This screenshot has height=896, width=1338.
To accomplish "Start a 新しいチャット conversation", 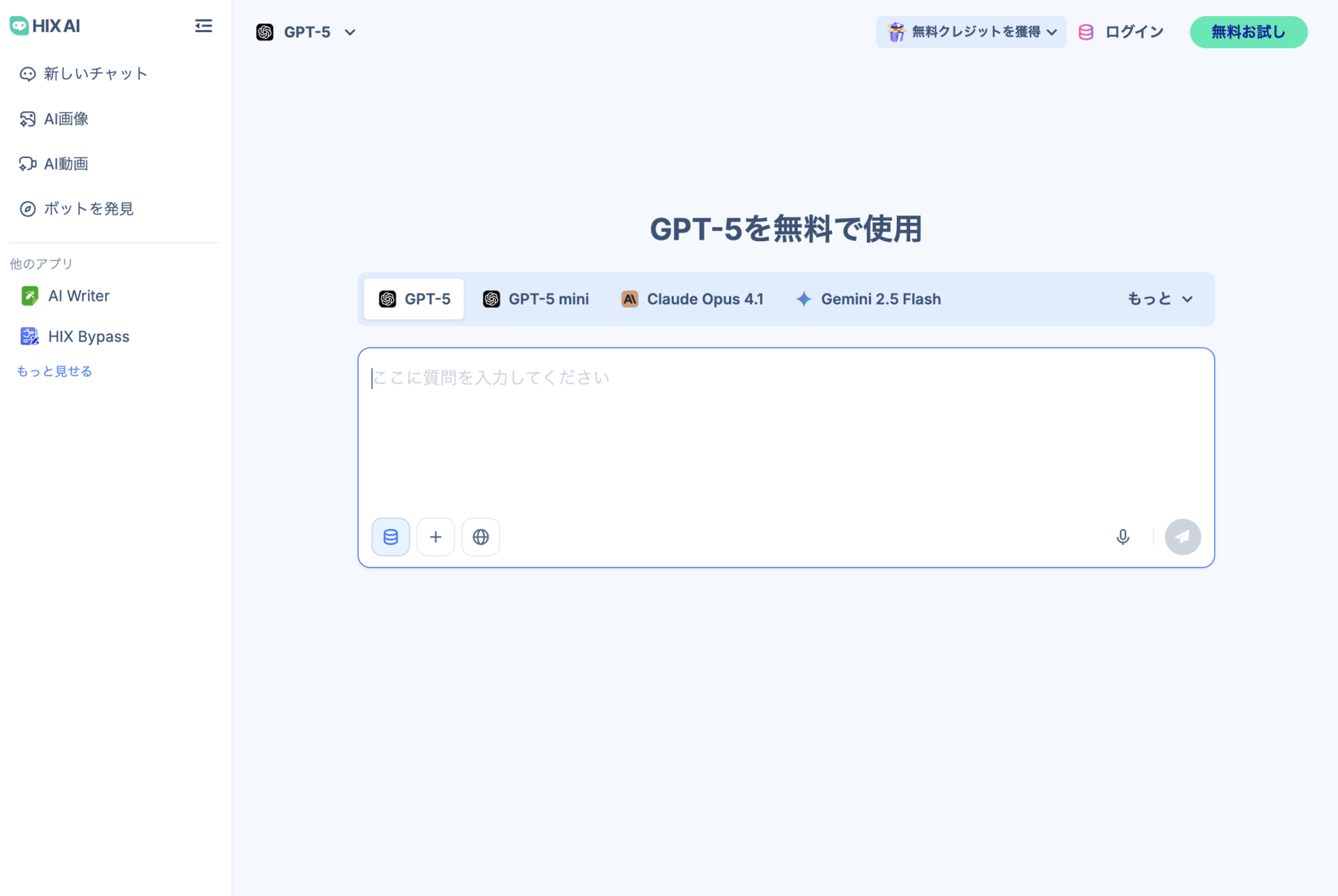I will [x=95, y=73].
